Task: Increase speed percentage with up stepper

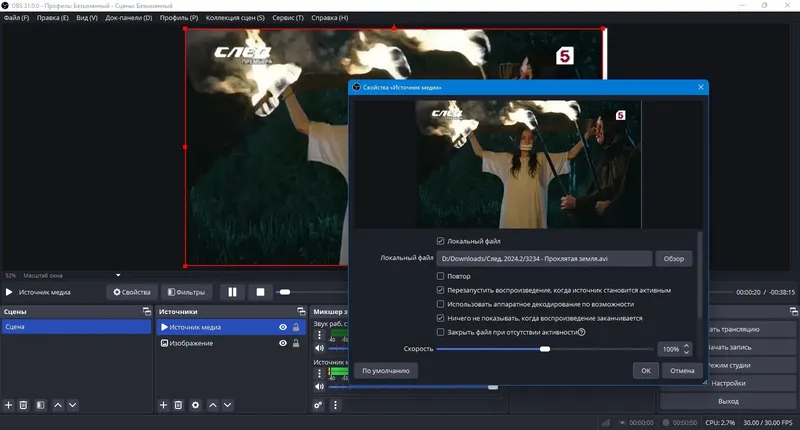Action: coord(687,345)
